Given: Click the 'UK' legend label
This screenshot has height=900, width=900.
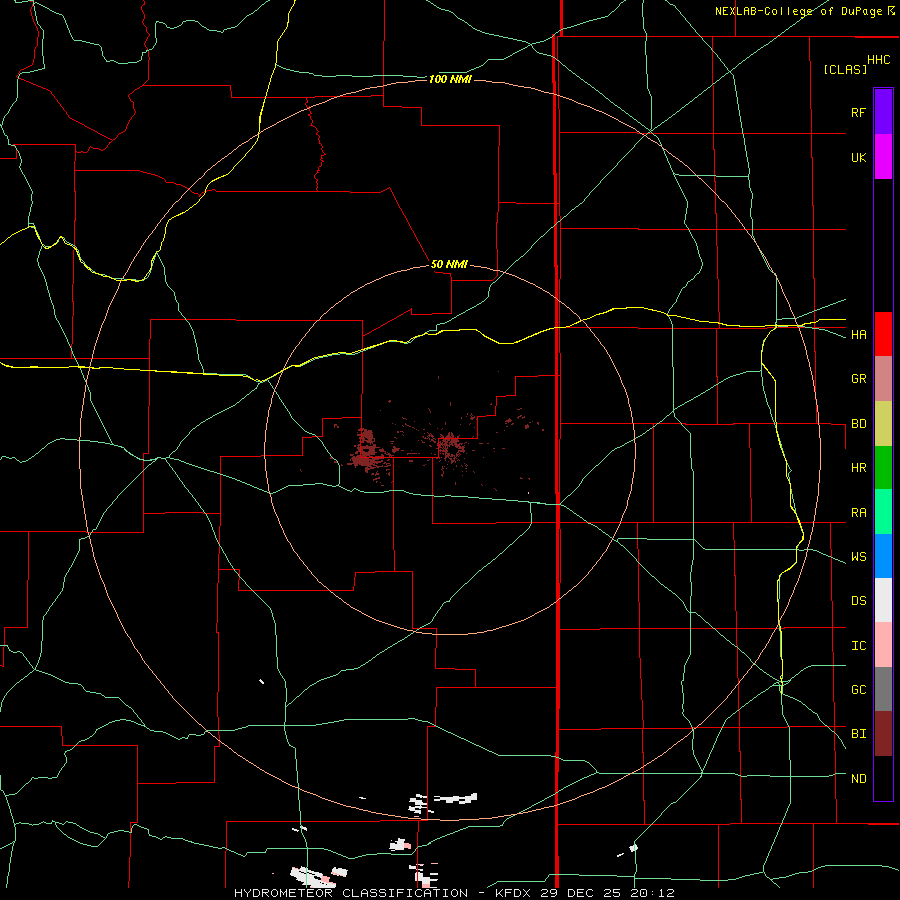Looking at the screenshot, I should click(858, 157).
